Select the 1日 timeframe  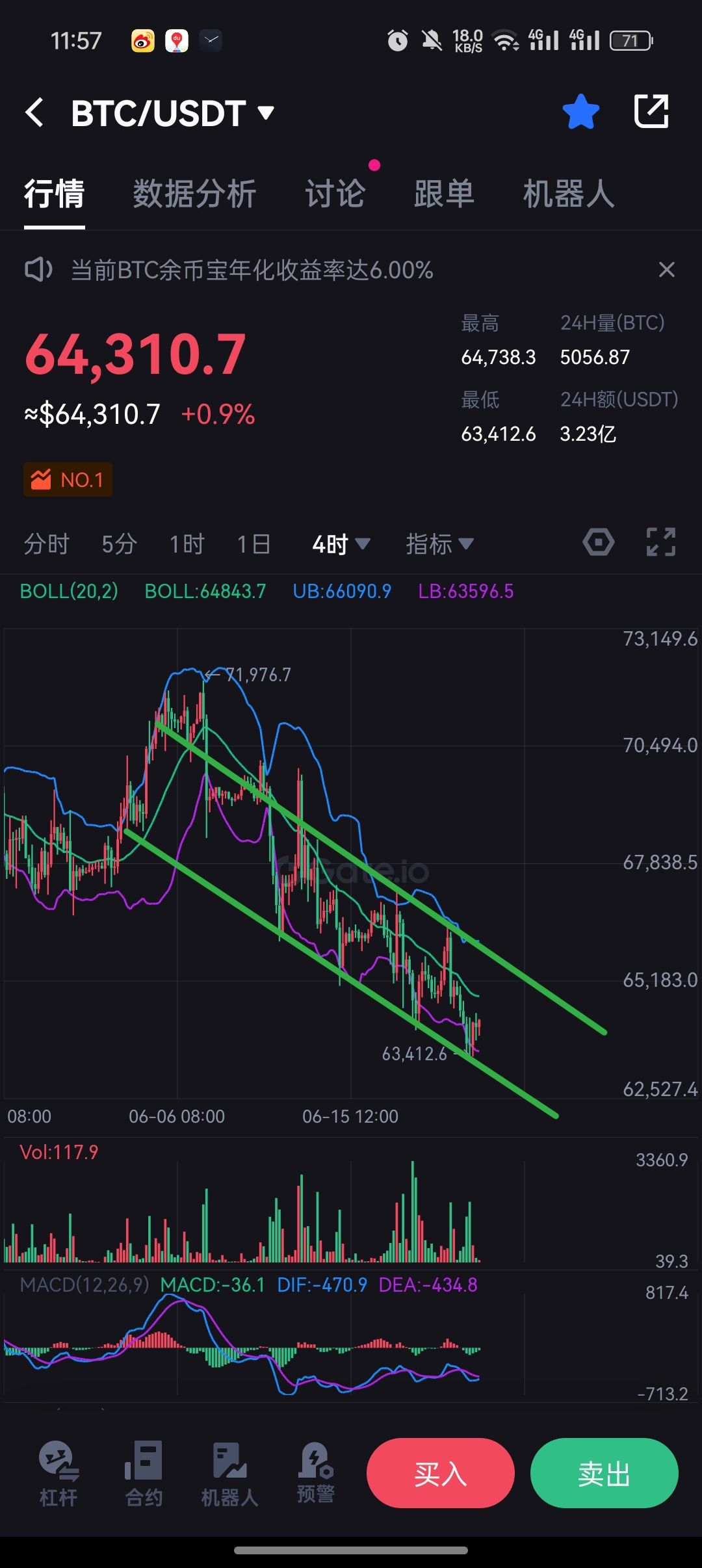[253, 543]
